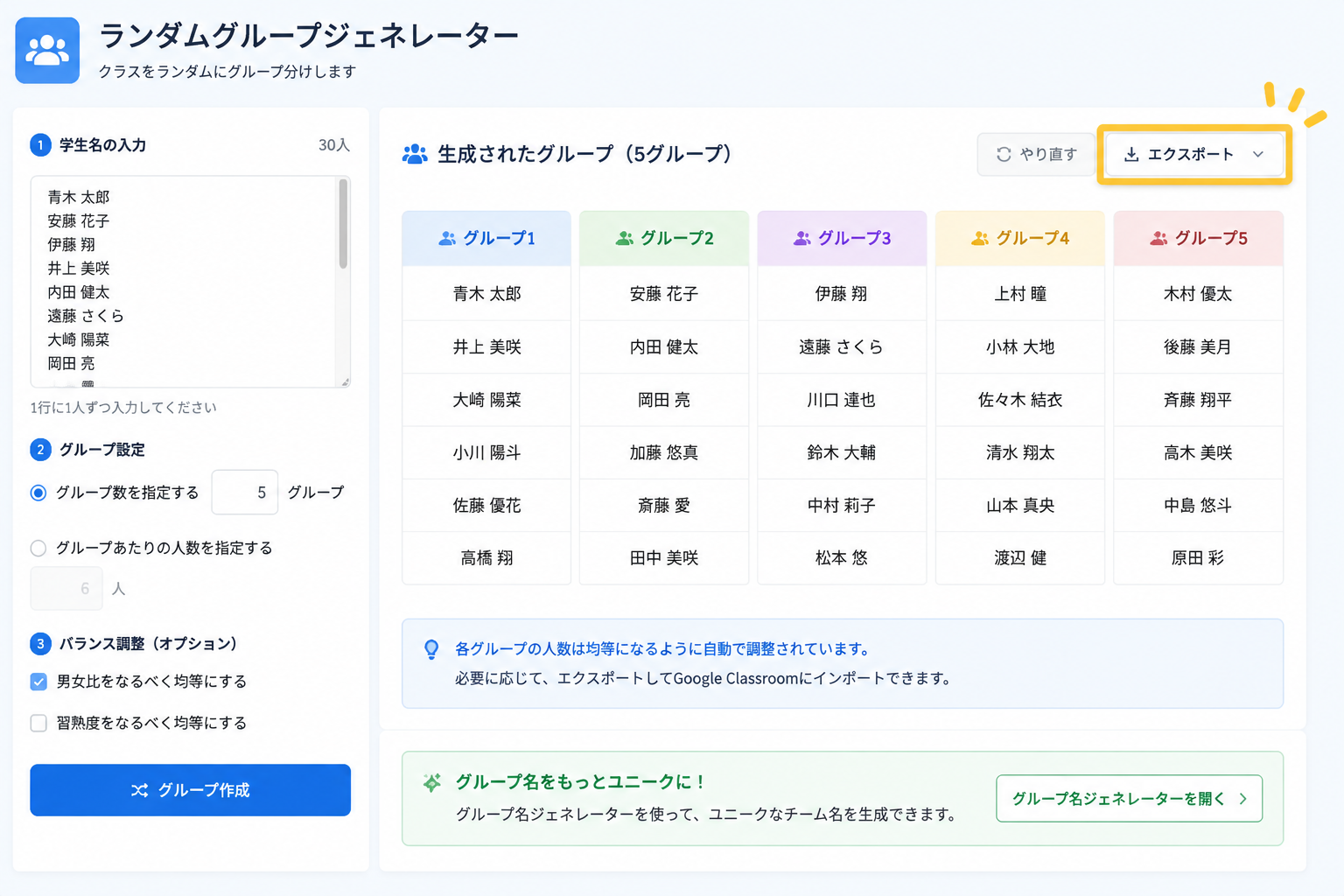1344x896 pixels.
Task: Click step 3 number badge
Action: click(x=40, y=644)
